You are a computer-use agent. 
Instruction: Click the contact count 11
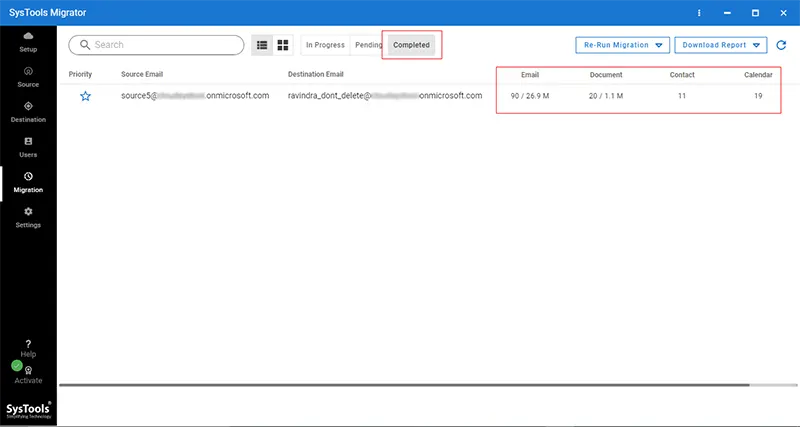(x=682, y=96)
